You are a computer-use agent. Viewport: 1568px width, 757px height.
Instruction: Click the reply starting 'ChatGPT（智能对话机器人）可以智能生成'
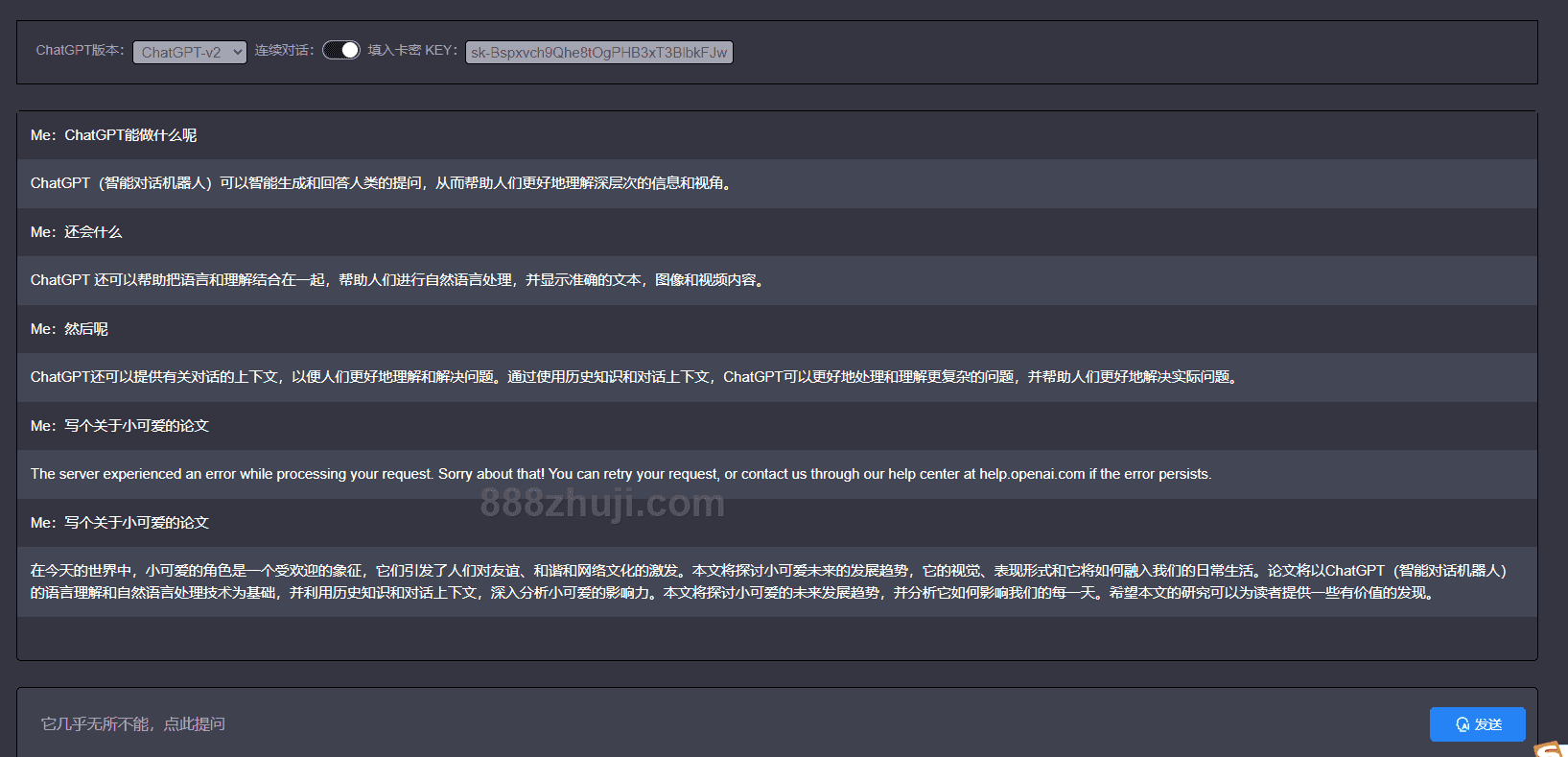point(777,183)
